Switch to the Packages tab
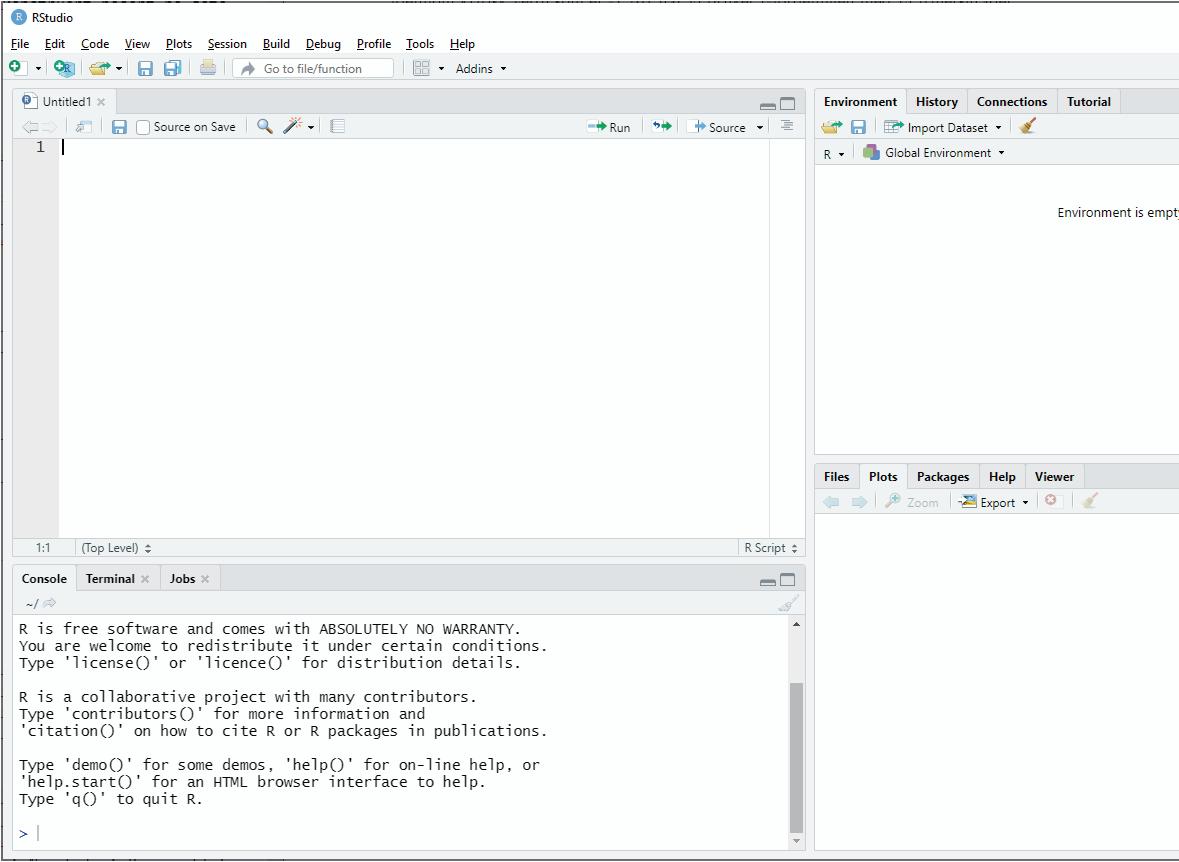Viewport: 1179px width, 862px height. tap(943, 476)
